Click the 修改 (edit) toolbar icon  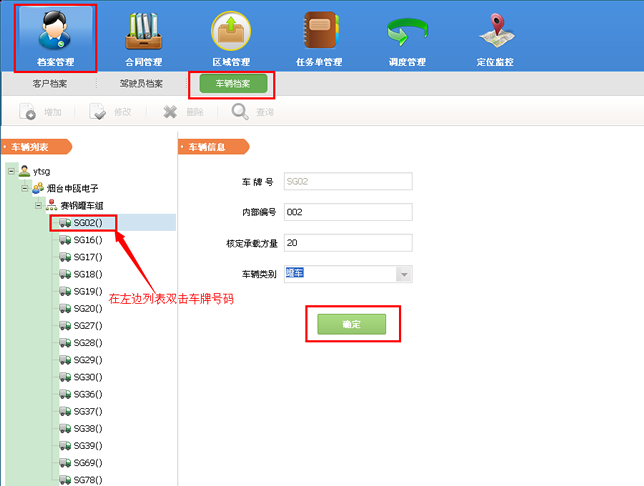click(99, 112)
